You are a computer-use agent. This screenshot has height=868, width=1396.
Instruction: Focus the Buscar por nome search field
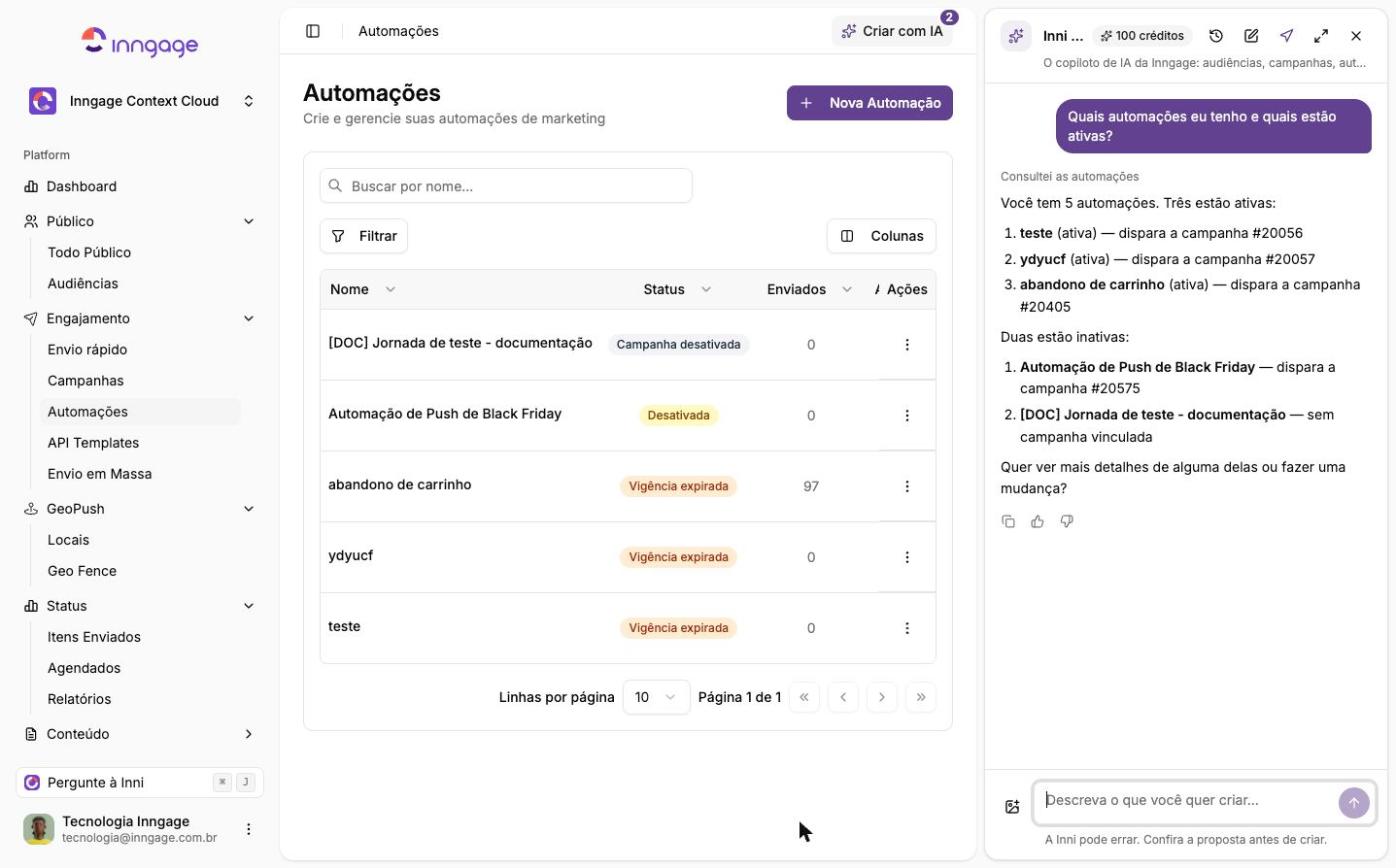[x=506, y=186]
